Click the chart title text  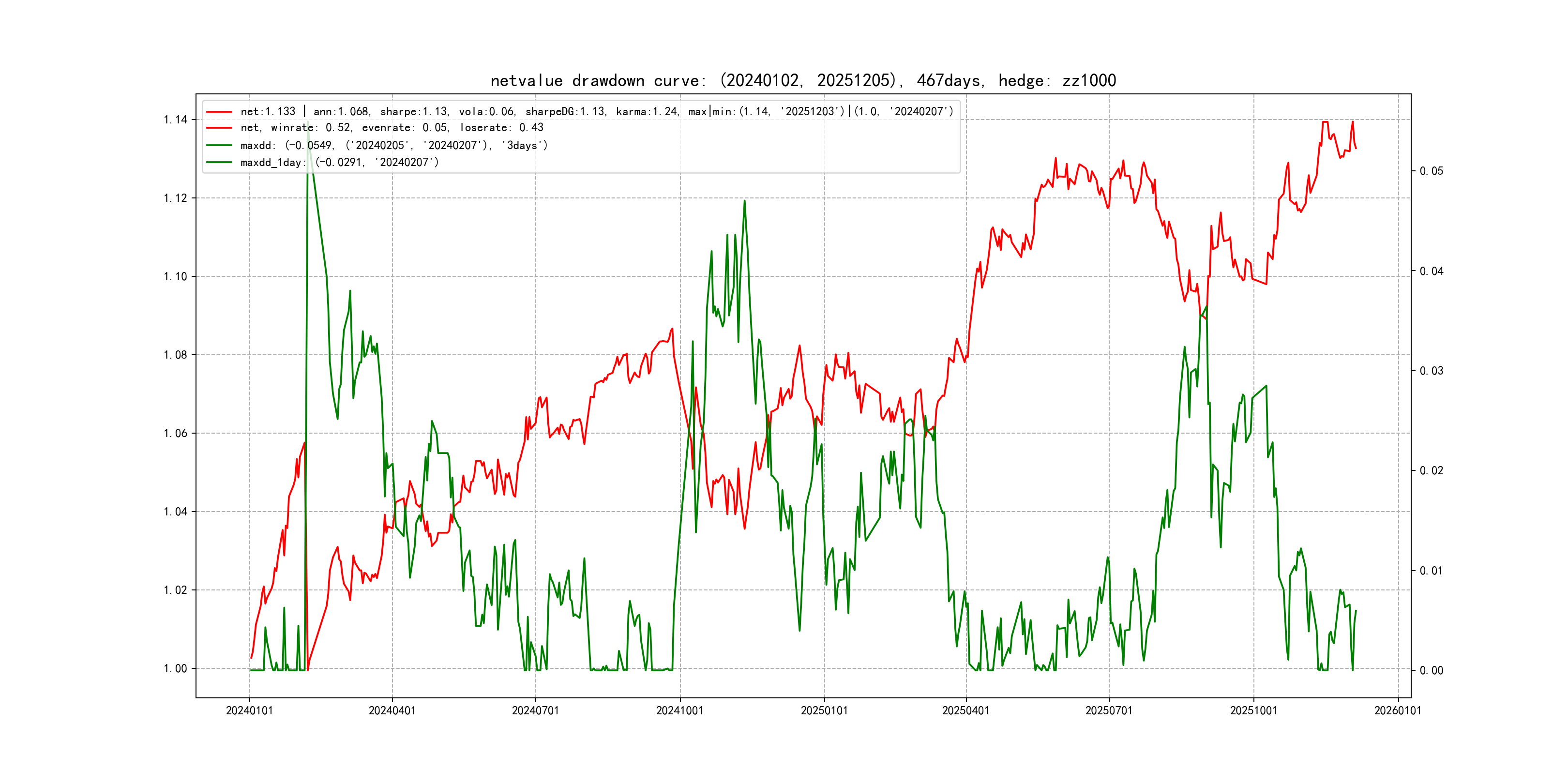pyautogui.click(x=803, y=80)
